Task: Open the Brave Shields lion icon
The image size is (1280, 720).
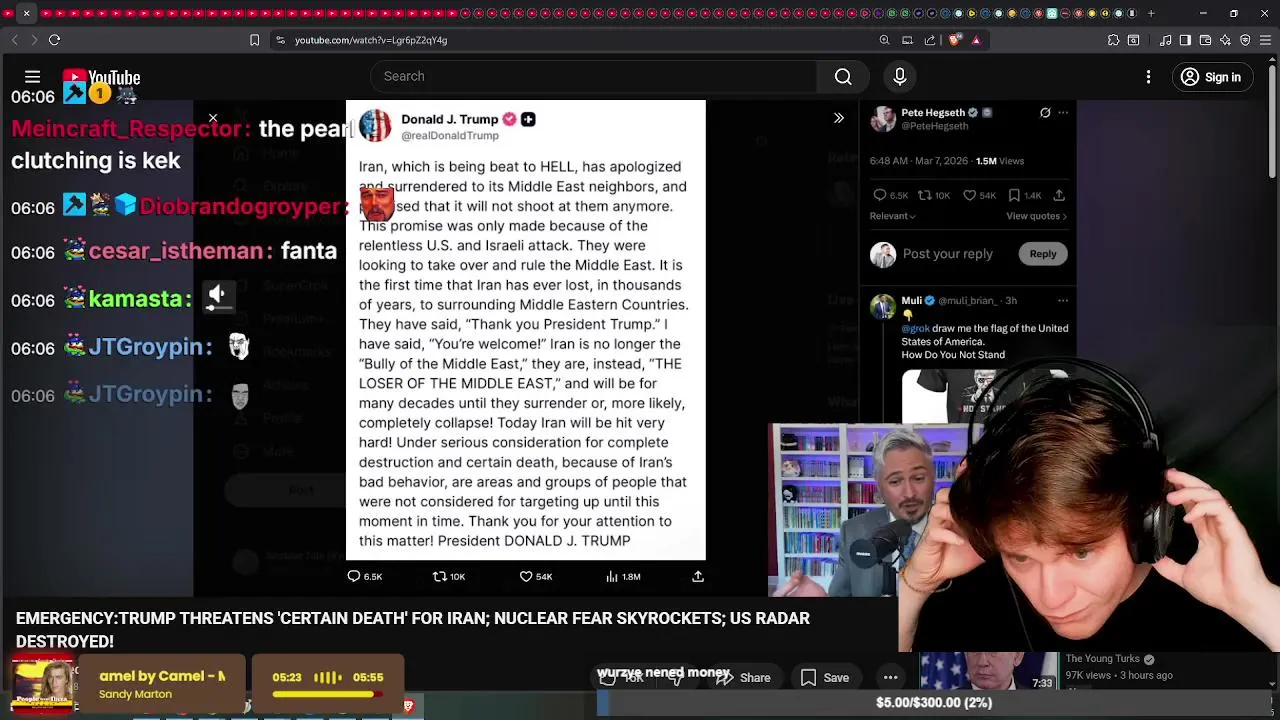Action: tap(954, 40)
